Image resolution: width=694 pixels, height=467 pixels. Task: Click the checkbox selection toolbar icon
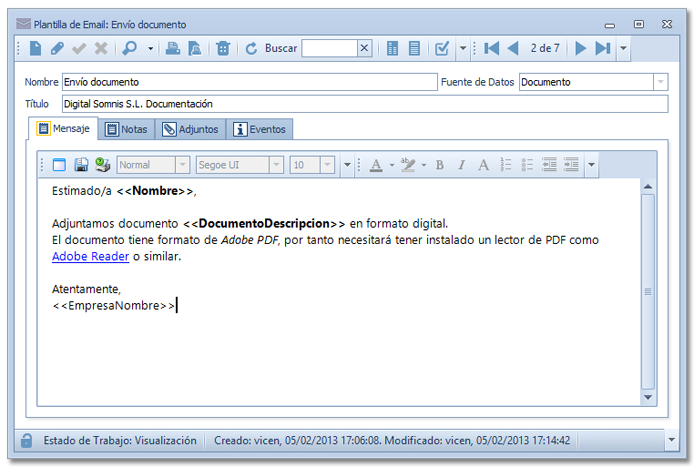pos(442,48)
